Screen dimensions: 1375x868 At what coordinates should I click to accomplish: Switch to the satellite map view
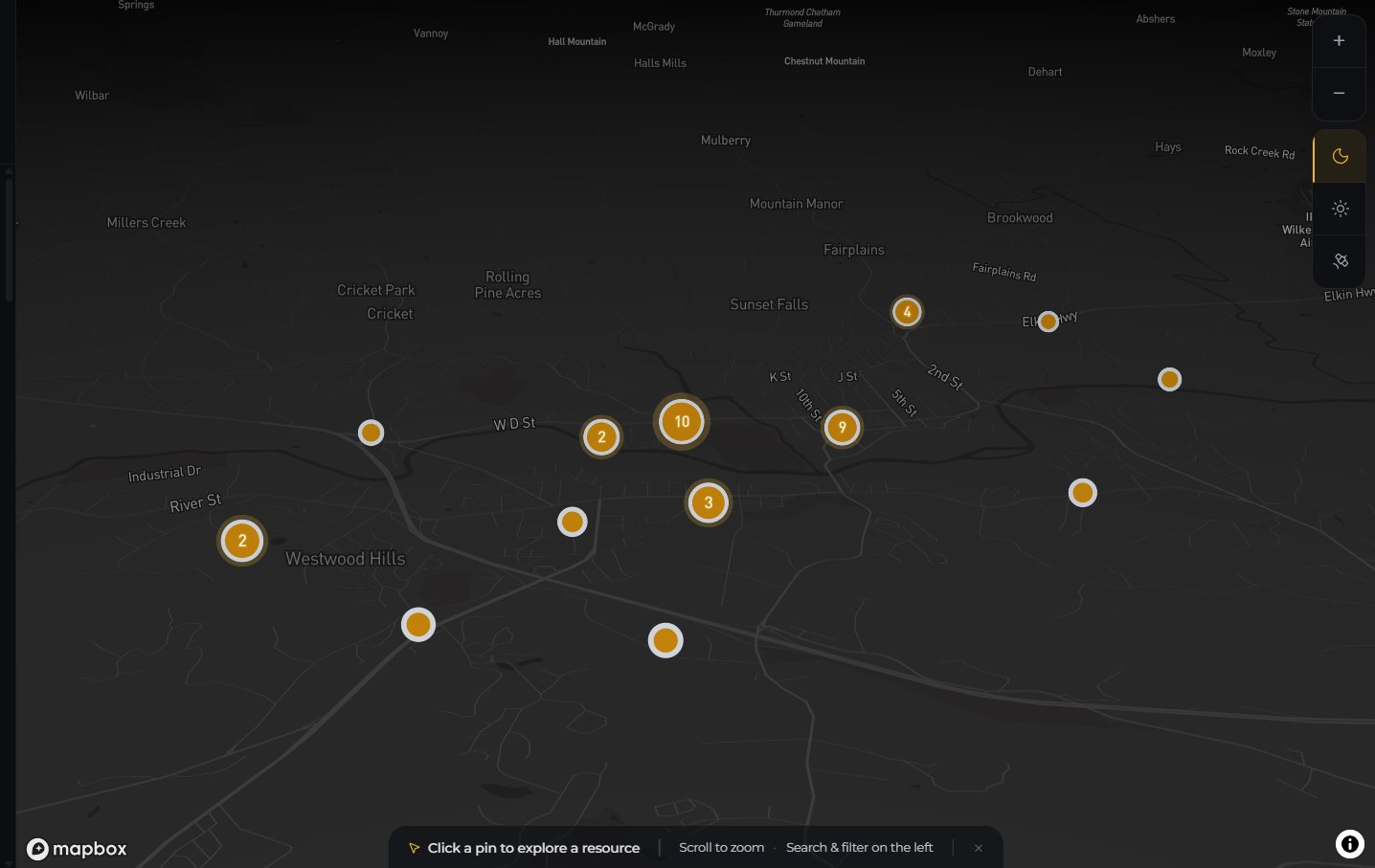pyautogui.click(x=1340, y=260)
